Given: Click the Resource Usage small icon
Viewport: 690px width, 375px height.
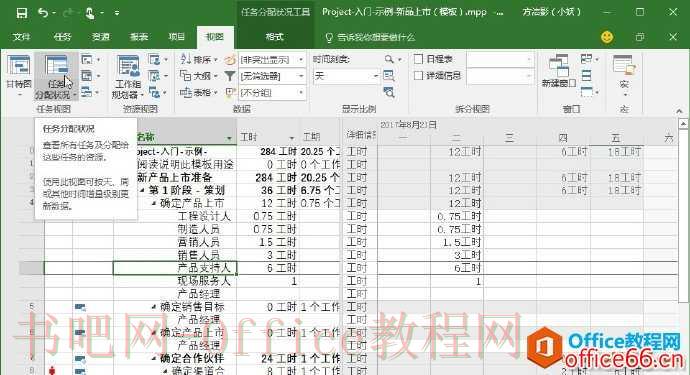Looking at the screenshot, I should click(x=154, y=59).
